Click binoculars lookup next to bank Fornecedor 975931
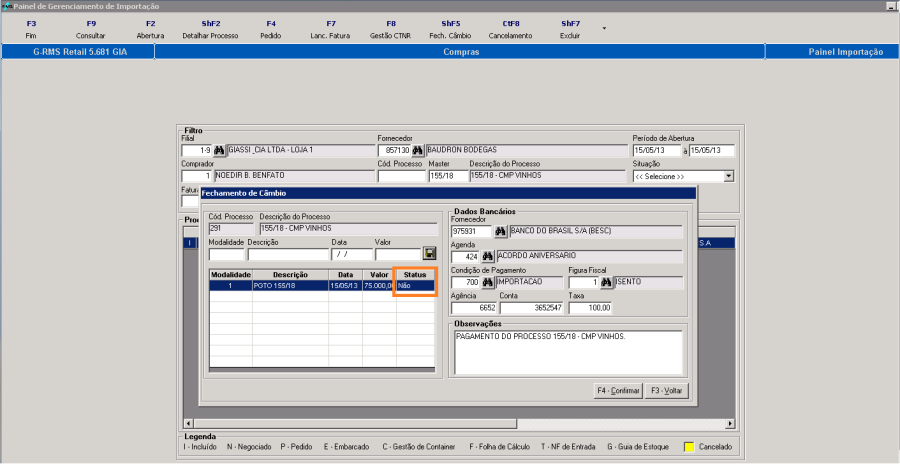The height and width of the screenshot is (464, 900). click(x=501, y=231)
